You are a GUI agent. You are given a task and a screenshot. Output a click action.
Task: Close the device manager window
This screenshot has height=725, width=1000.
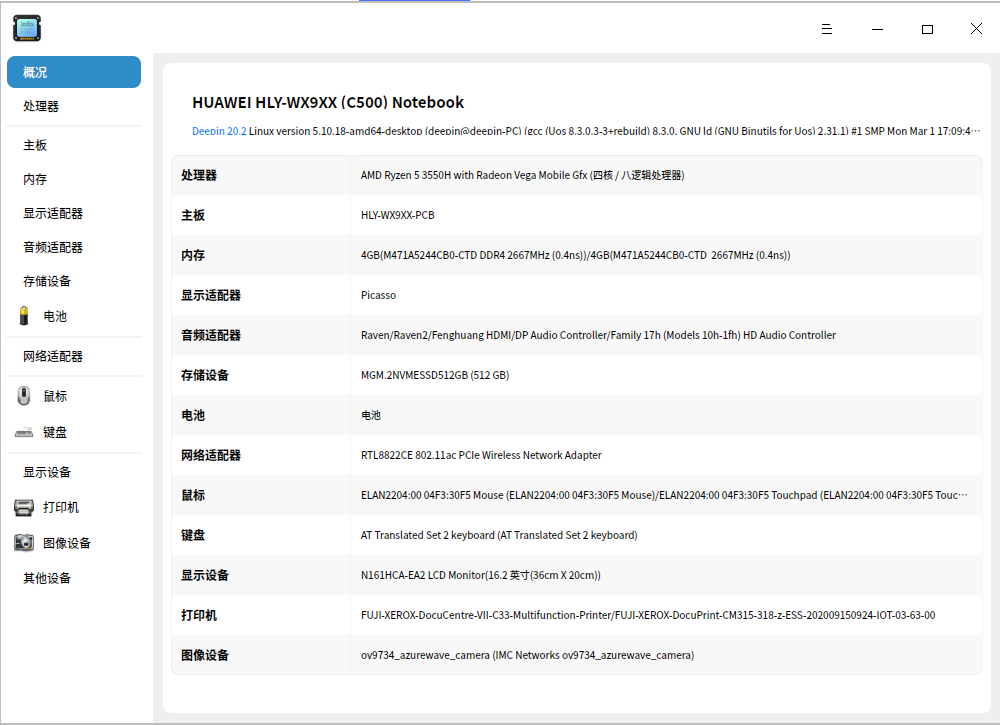pos(976,29)
